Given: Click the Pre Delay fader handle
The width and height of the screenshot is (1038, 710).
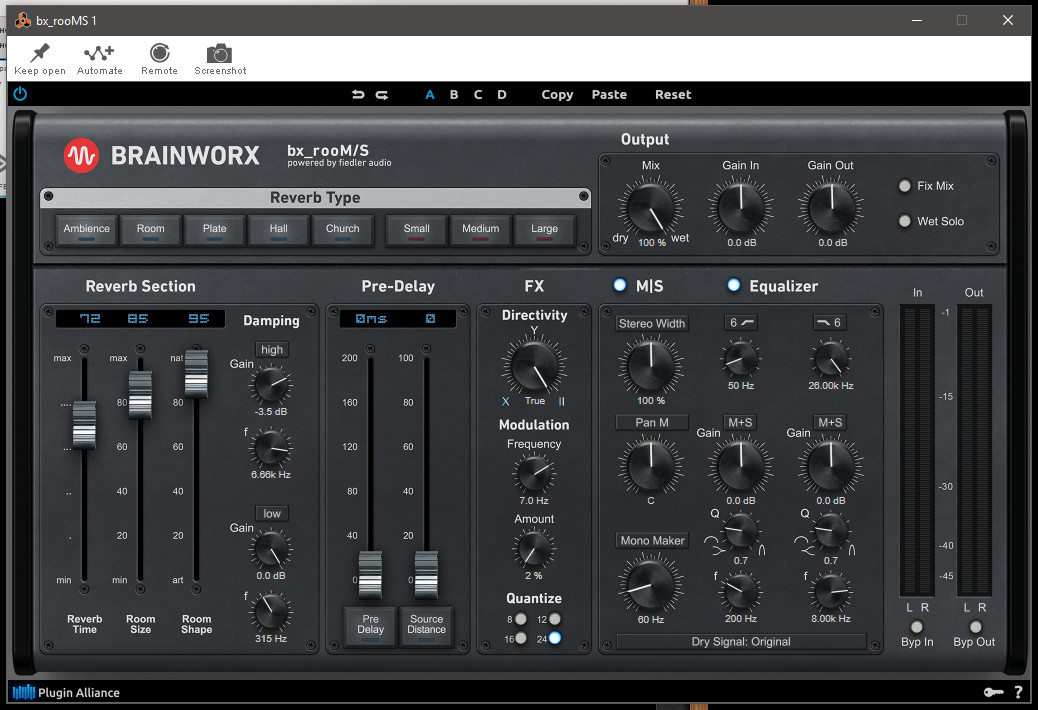Looking at the screenshot, I should 371,575.
